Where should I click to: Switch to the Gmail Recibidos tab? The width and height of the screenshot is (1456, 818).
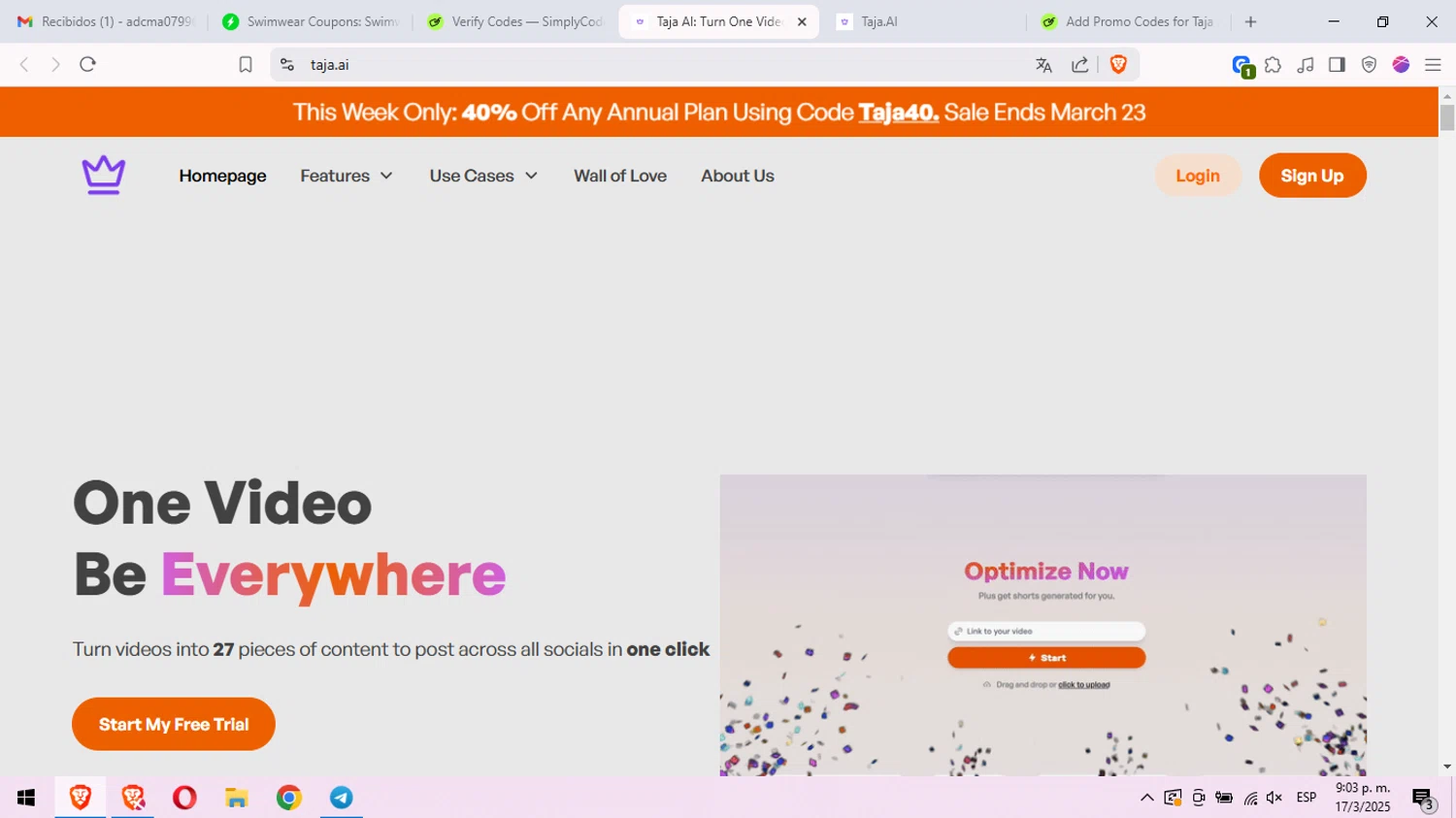106,21
